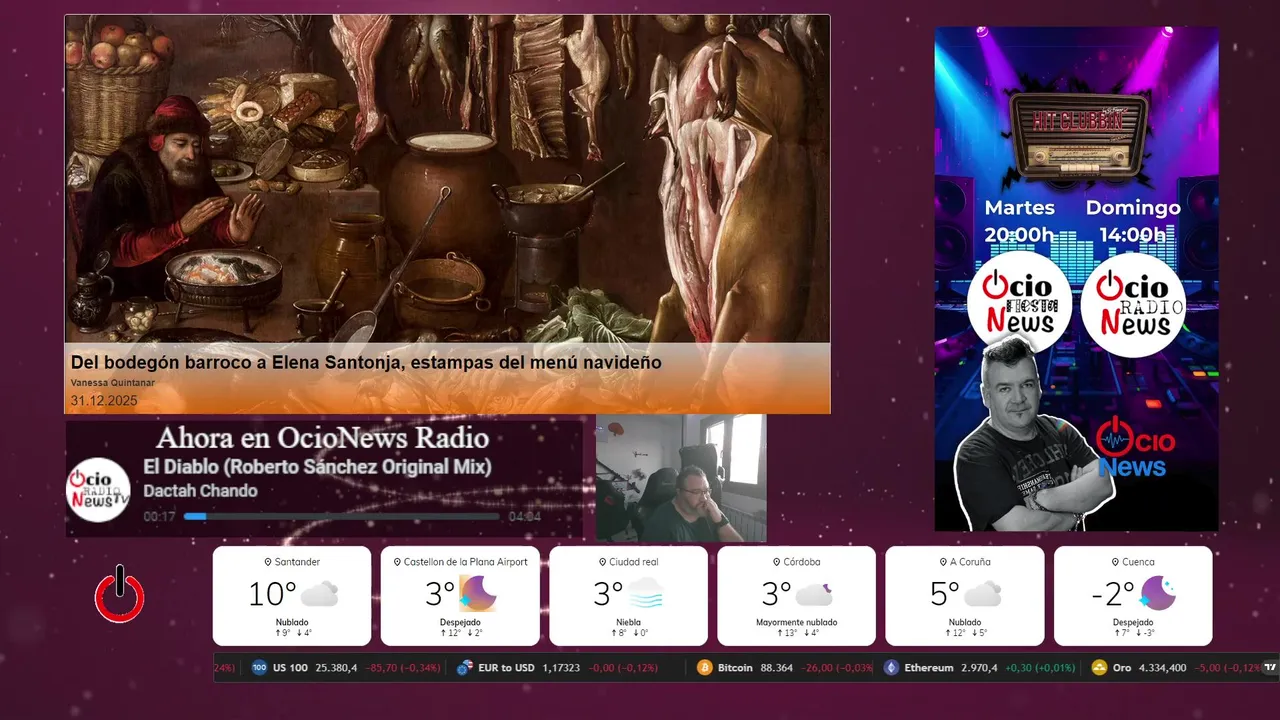
Task: Click the Ocio Fiesta News circular logo
Action: click(x=1019, y=304)
